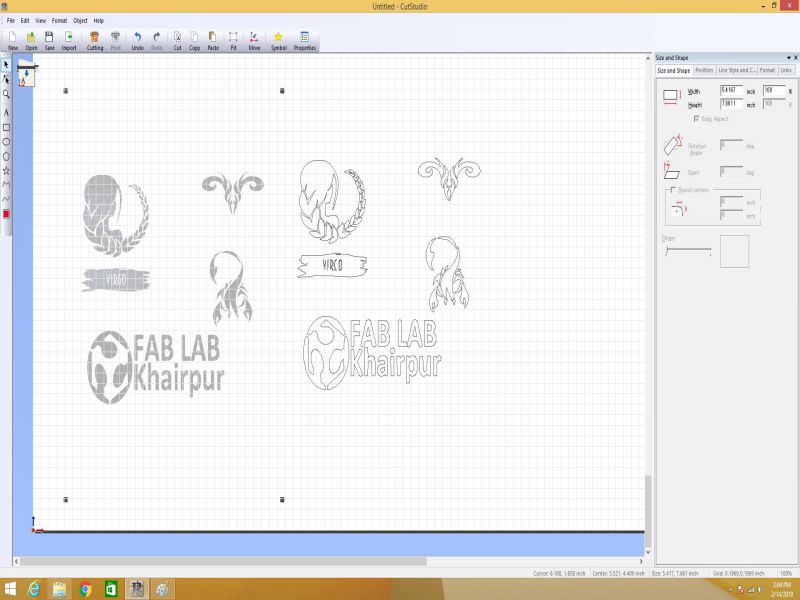Click the Import toolbar icon
Image resolution: width=800 pixels, height=600 pixels.
[x=69, y=40]
